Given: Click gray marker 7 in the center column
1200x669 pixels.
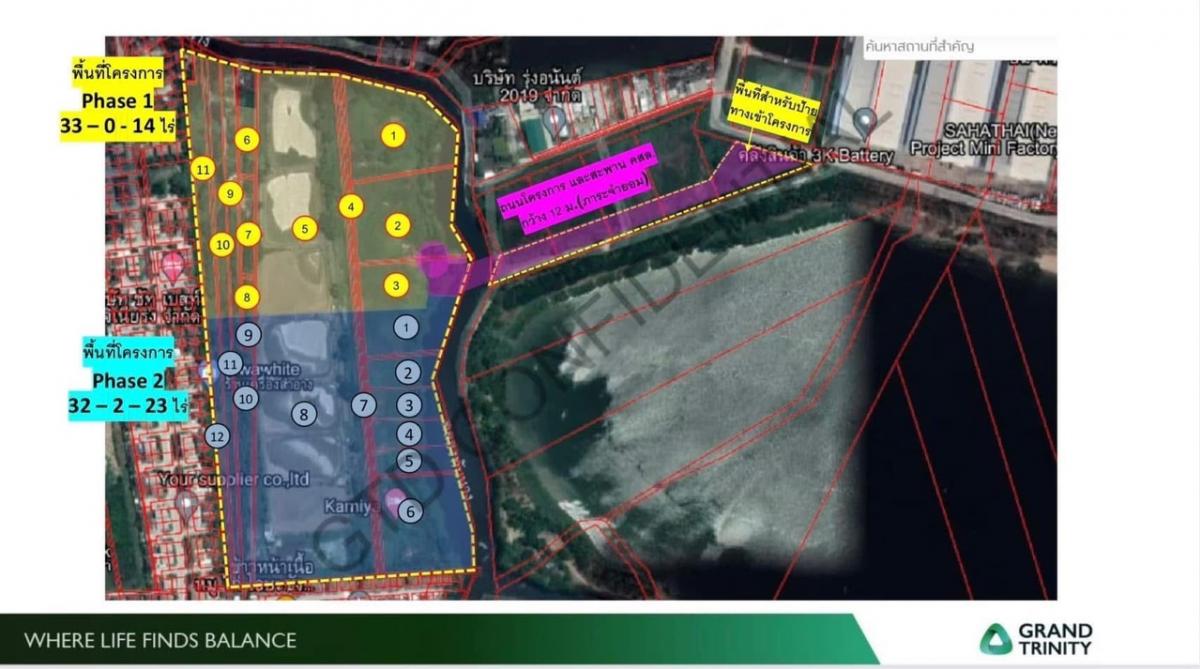Looking at the screenshot, I should pos(364,404).
